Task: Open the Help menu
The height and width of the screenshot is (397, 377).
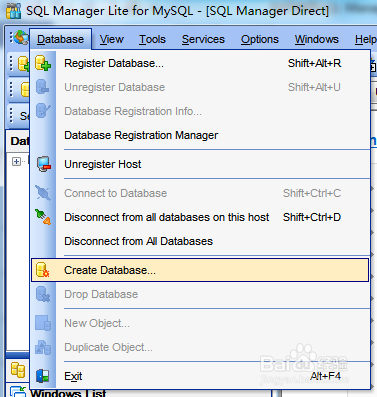Action: pos(365,39)
